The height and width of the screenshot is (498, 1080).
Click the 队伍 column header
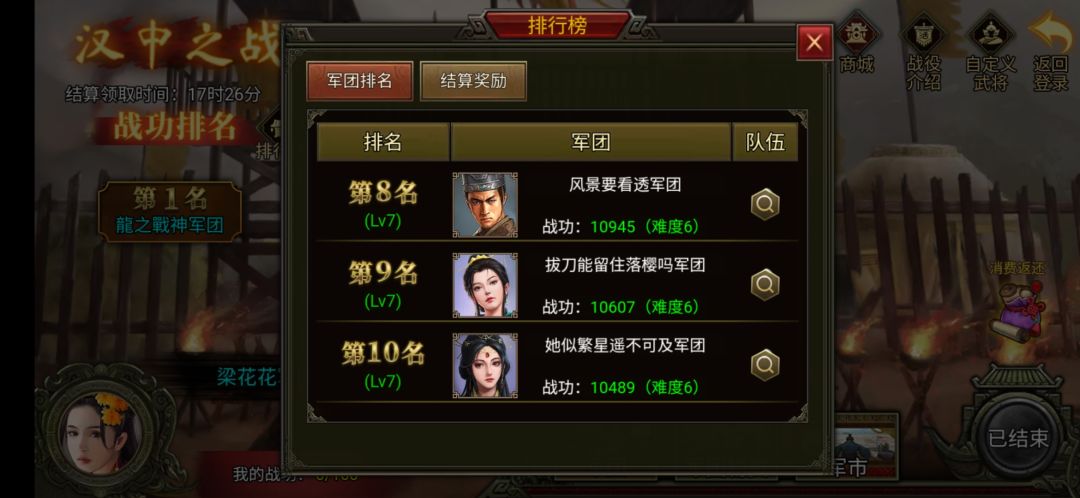coord(765,142)
